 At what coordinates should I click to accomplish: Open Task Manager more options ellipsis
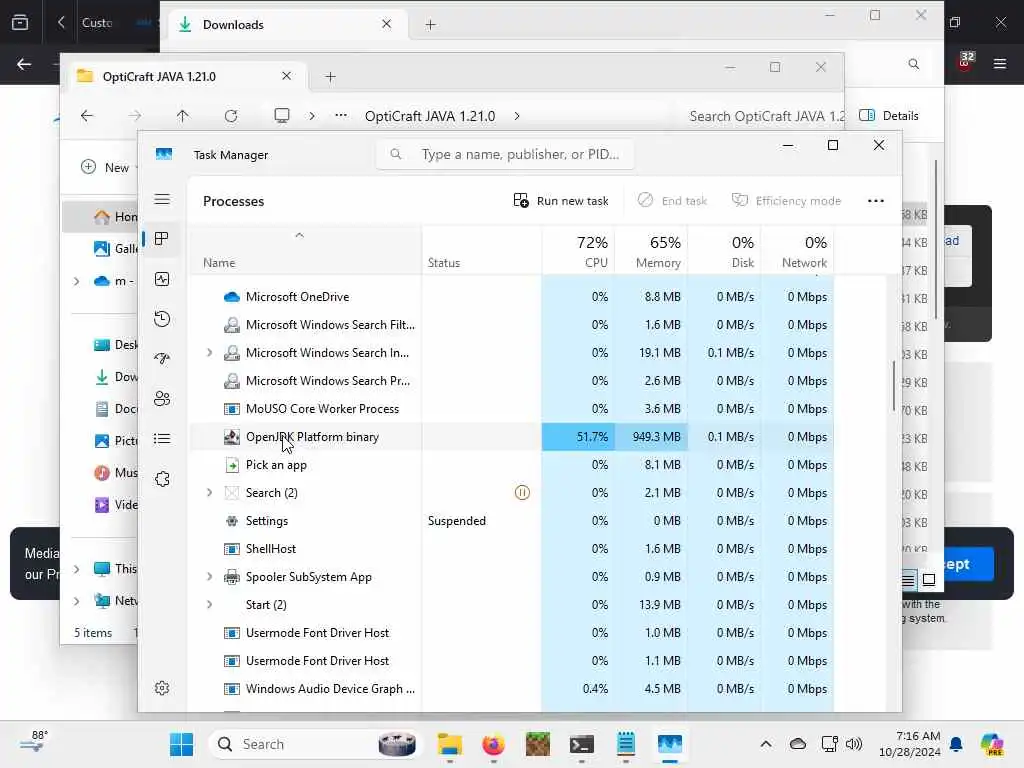tap(876, 200)
